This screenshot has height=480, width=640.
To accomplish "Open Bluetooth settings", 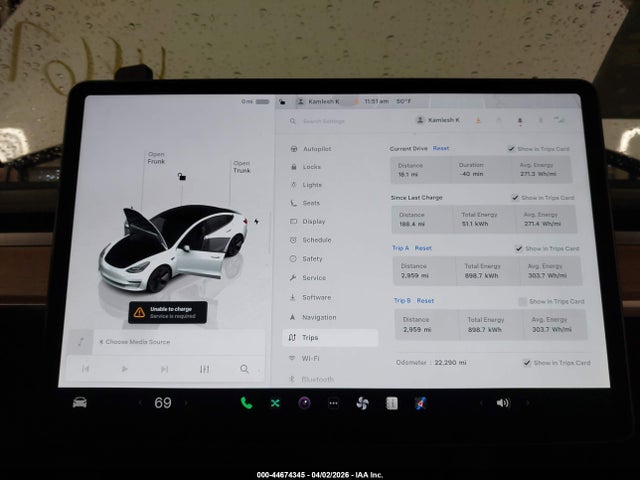I will 311,379.
